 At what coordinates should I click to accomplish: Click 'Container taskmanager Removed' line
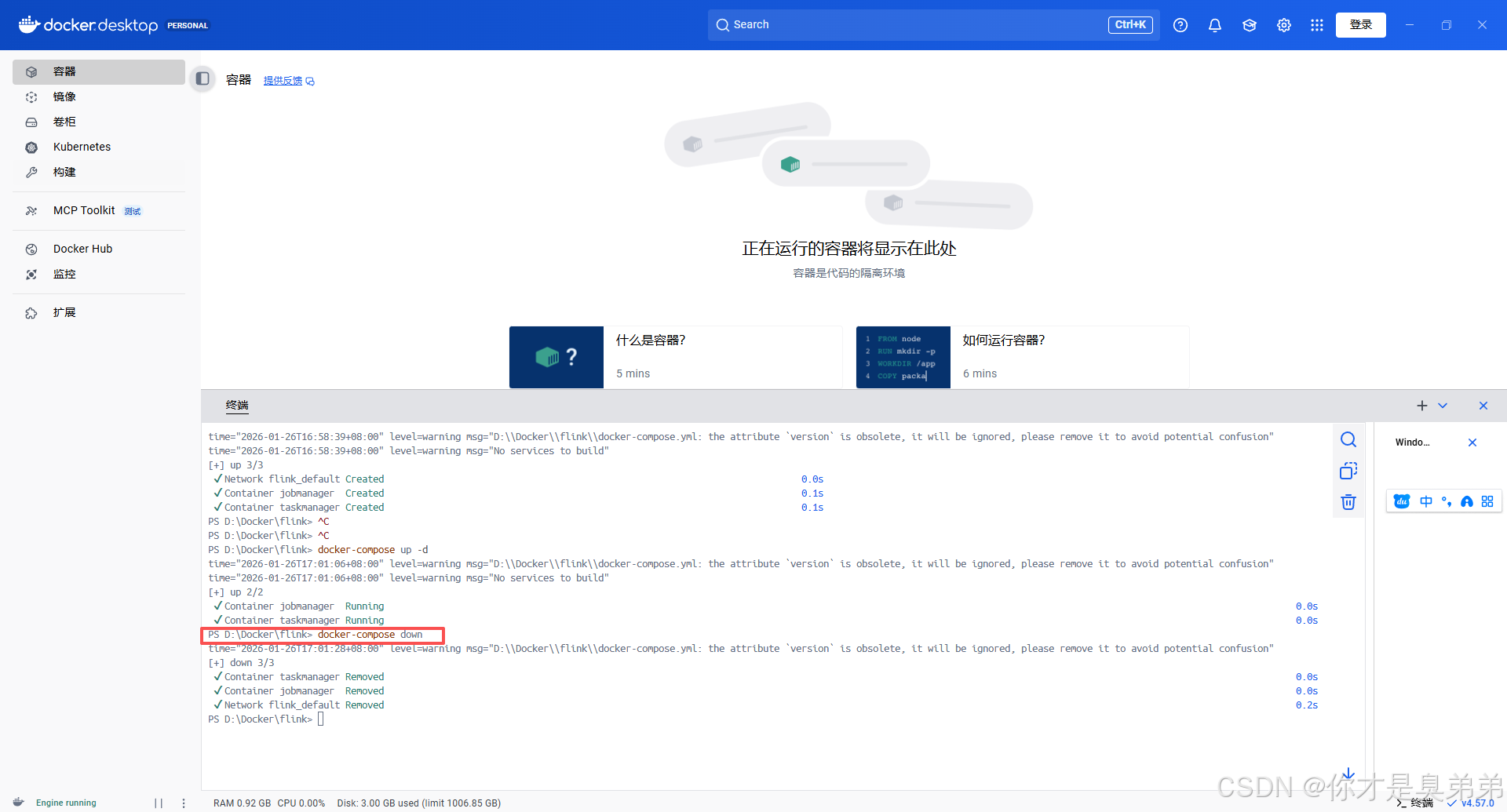click(x=299, y=677)
